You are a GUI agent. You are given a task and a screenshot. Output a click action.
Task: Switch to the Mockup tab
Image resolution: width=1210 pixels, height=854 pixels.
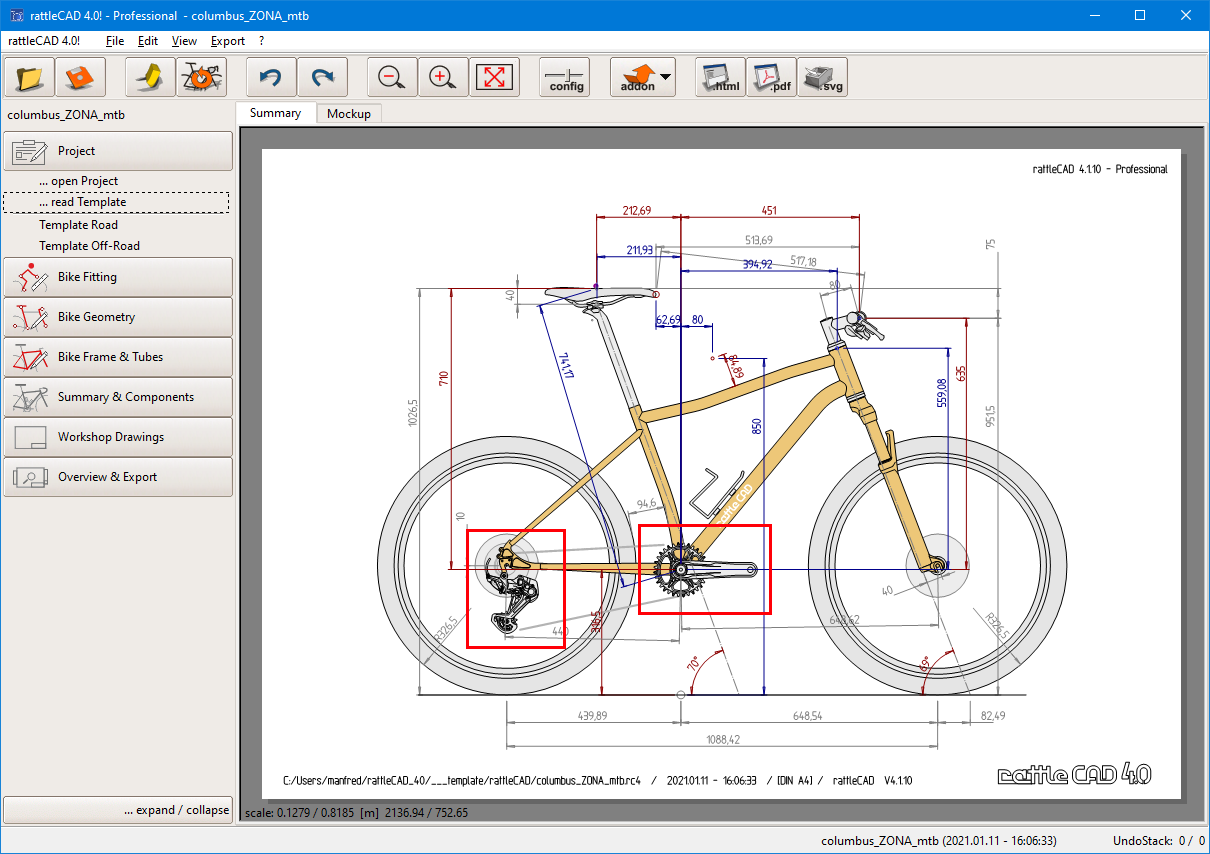pyautogui.click(x=349, y=114)
